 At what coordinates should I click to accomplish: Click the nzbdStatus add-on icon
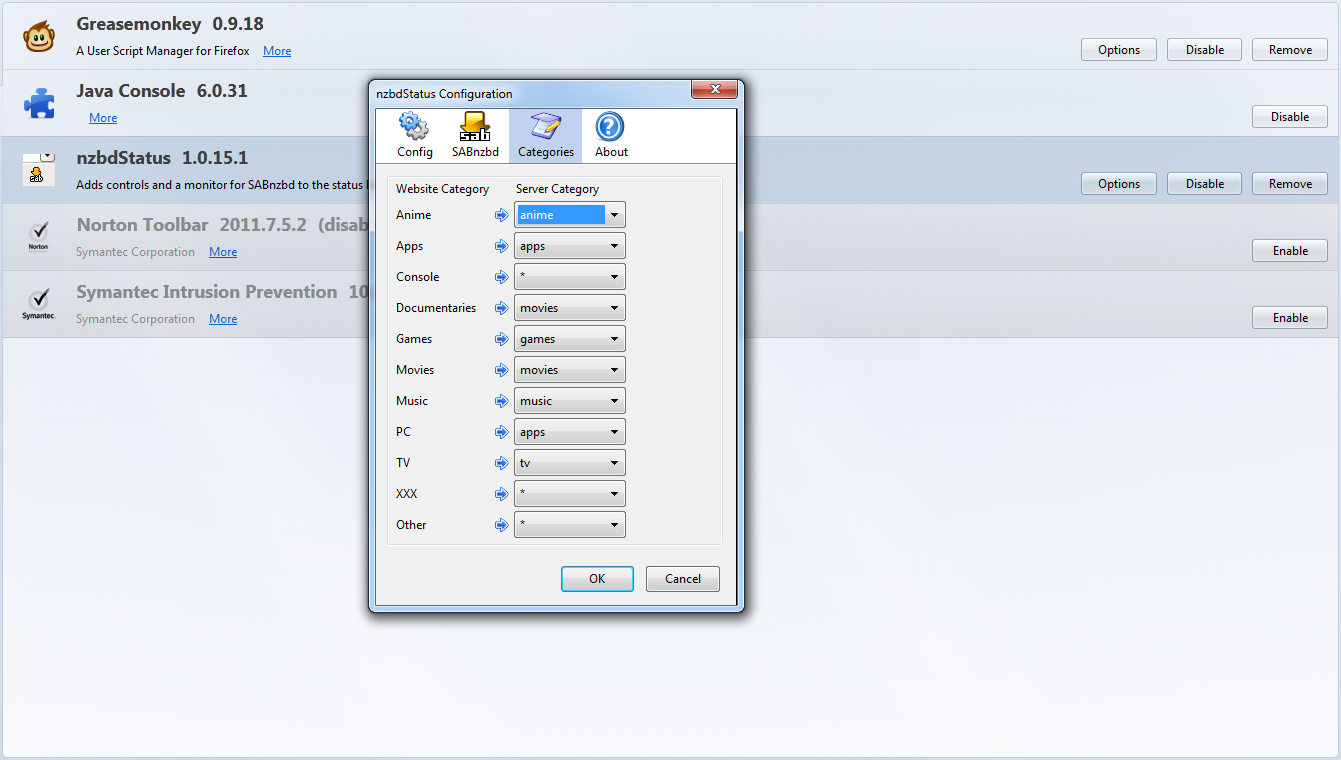coord(39,170)
